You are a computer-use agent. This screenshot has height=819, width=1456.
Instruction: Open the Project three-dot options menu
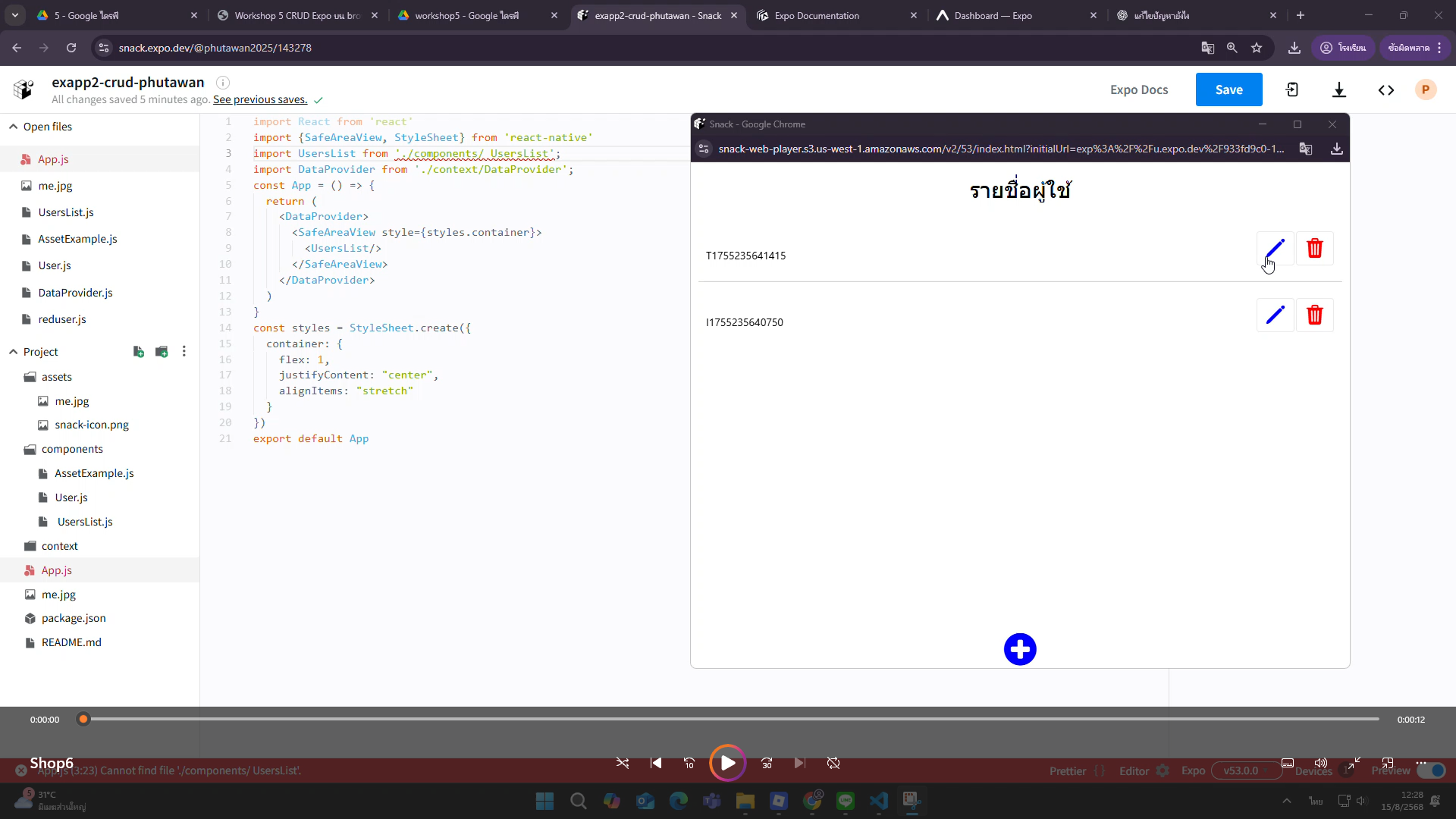pyautogui.click(x=184, y=352)
